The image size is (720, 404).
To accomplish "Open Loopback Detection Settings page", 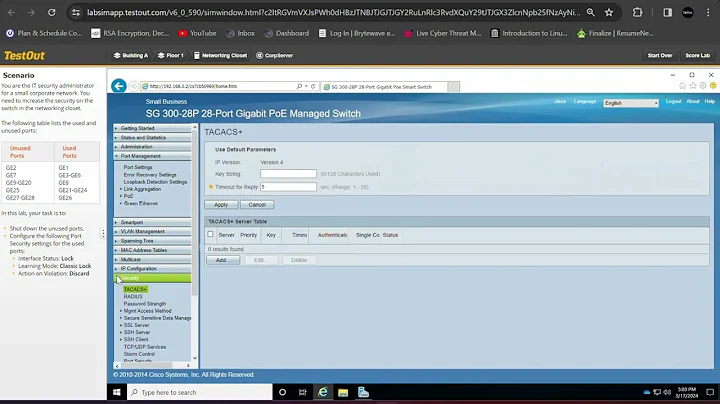I will coord(155,182).
